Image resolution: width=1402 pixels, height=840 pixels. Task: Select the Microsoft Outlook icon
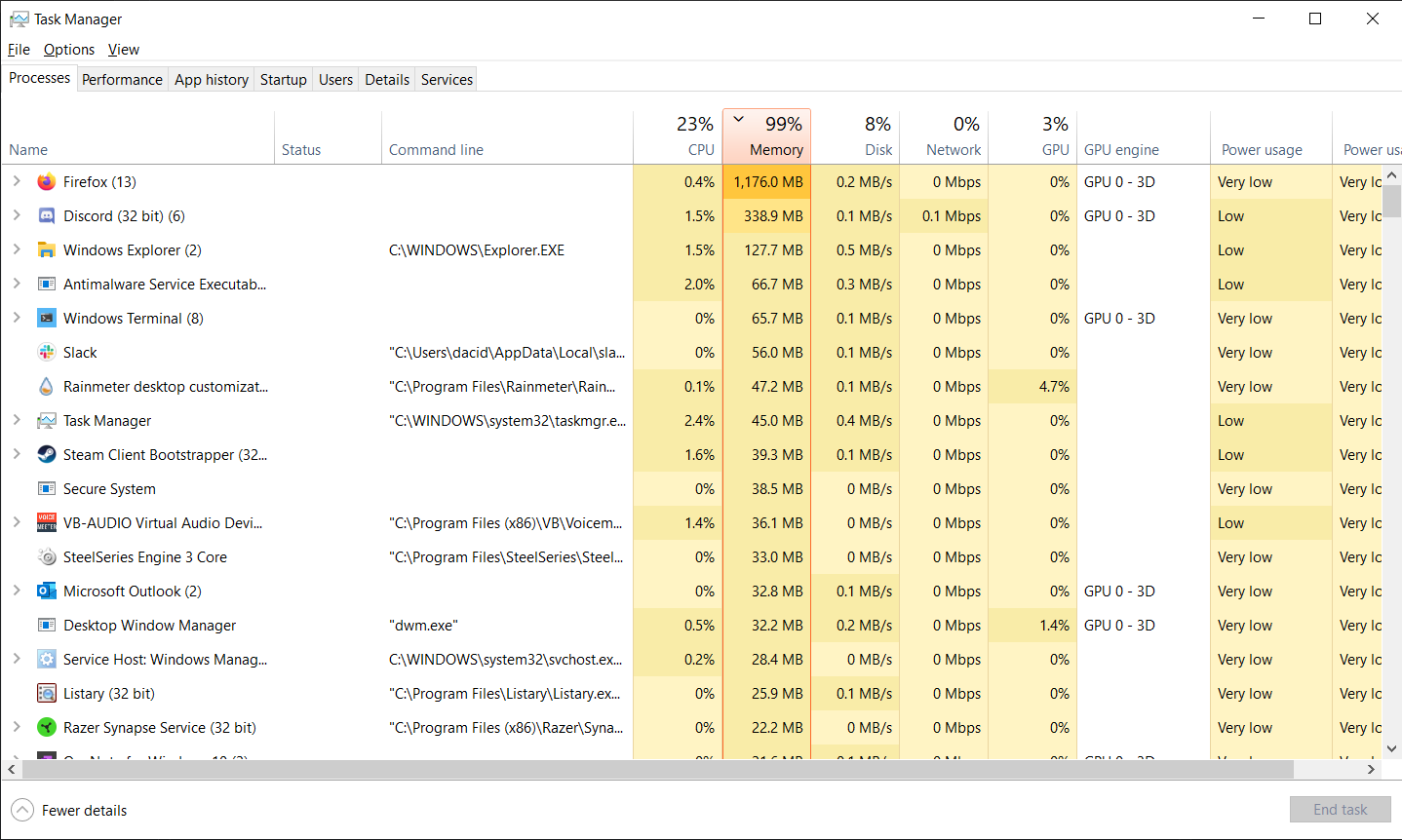[x=46, y=591]
